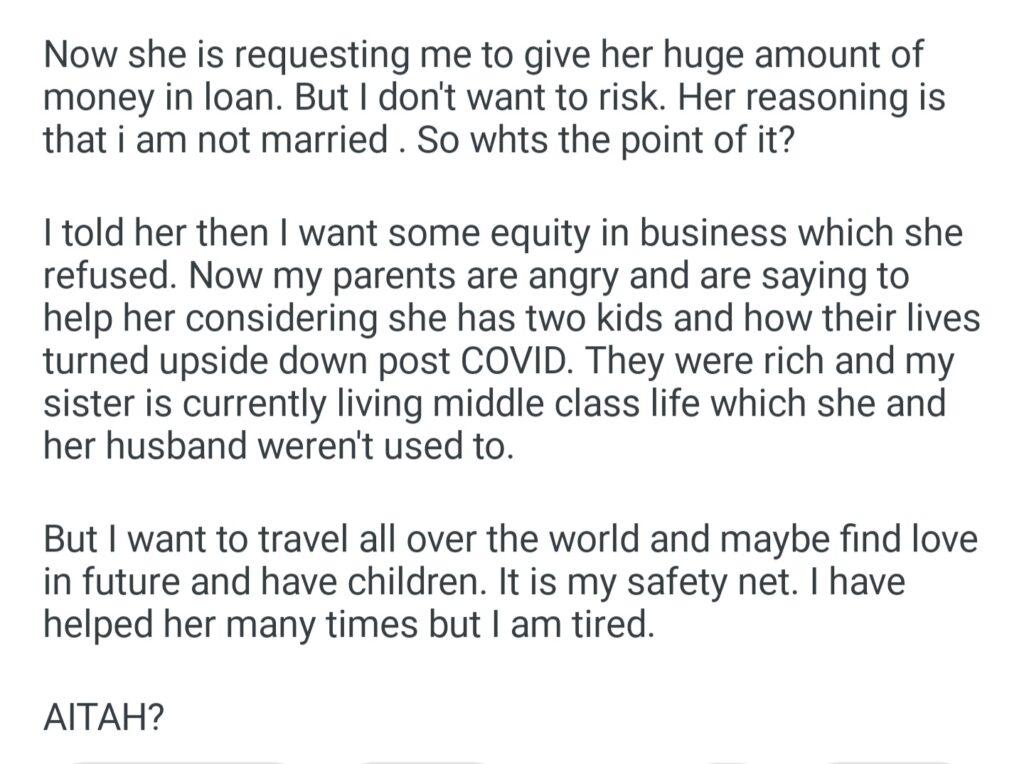Screen dimensions: 1024x764
Task: Click the word "AITAH?" at the end
Action: point(103,718)
